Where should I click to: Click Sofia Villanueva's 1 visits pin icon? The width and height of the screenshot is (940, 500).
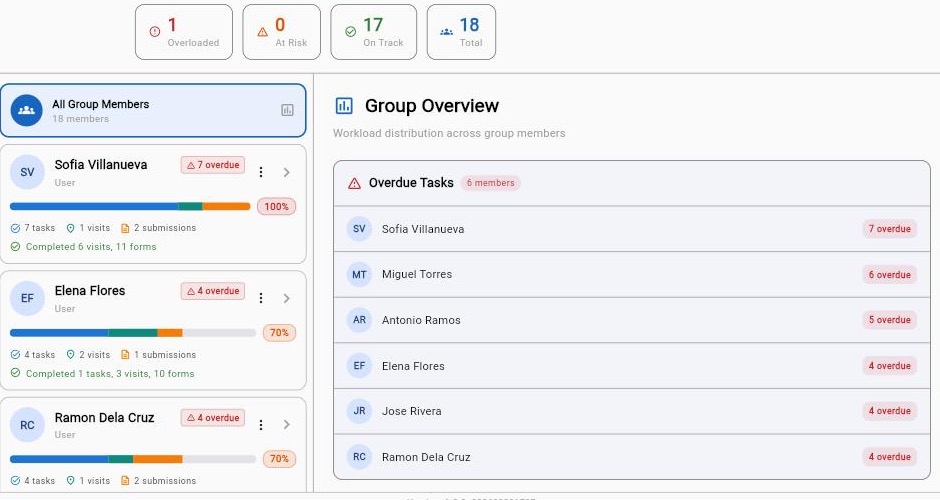click(70, 228)
